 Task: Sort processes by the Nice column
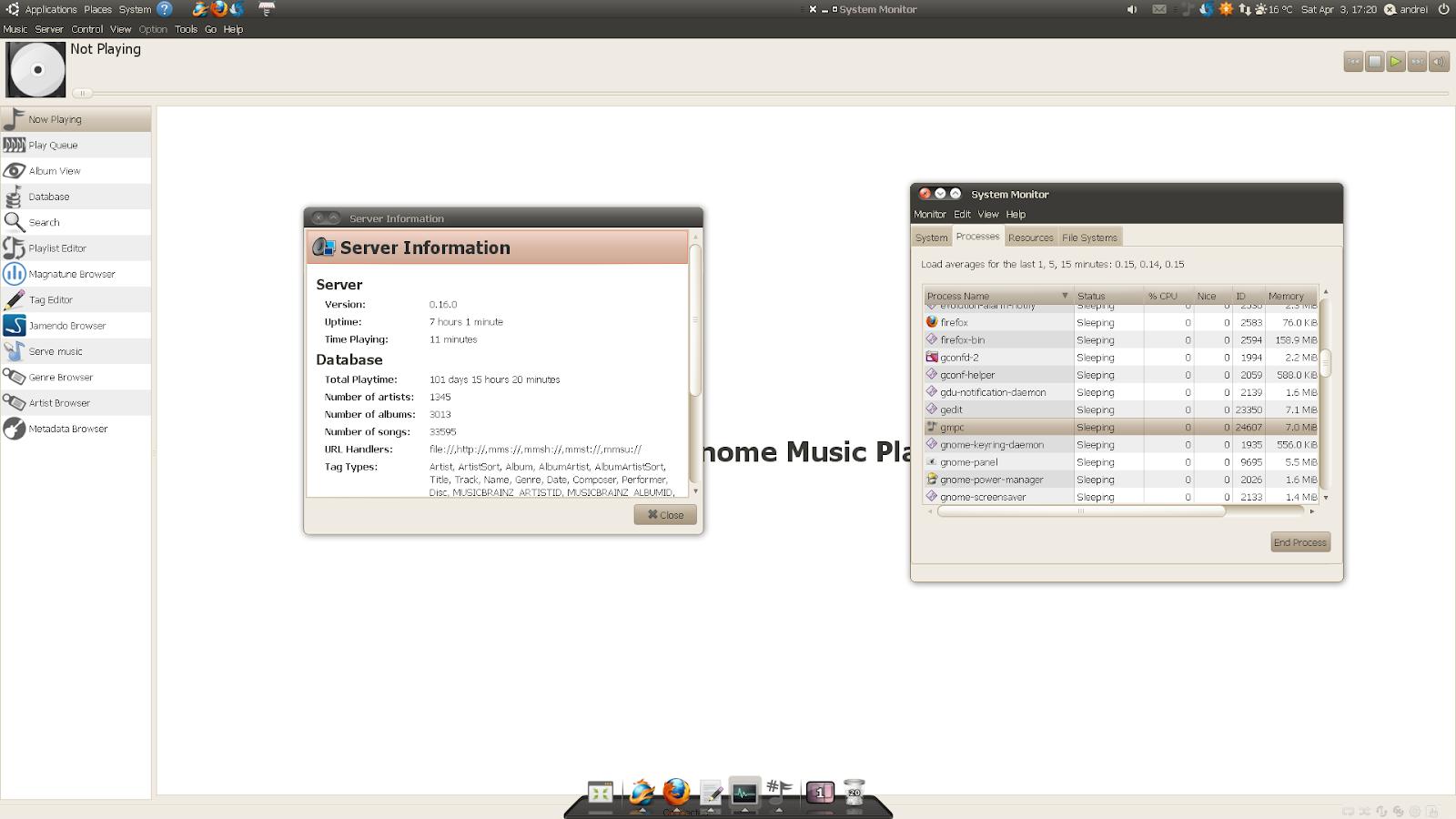[x=1212, y=296]
